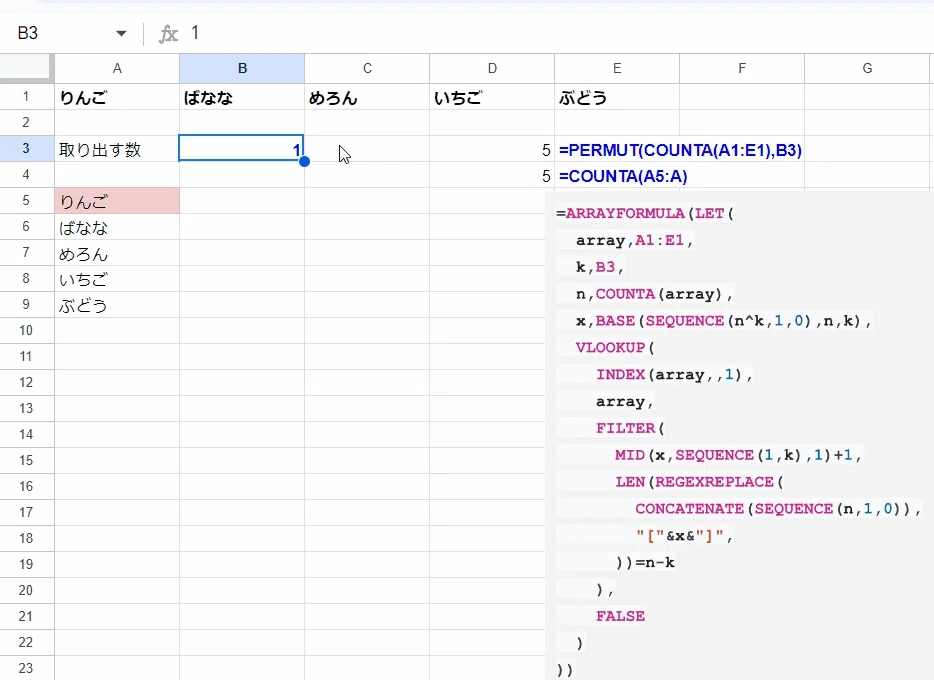Click cell D3 showing 5
Image resolution: width=934 pixels, height=680 pixels.
[492, 149]
